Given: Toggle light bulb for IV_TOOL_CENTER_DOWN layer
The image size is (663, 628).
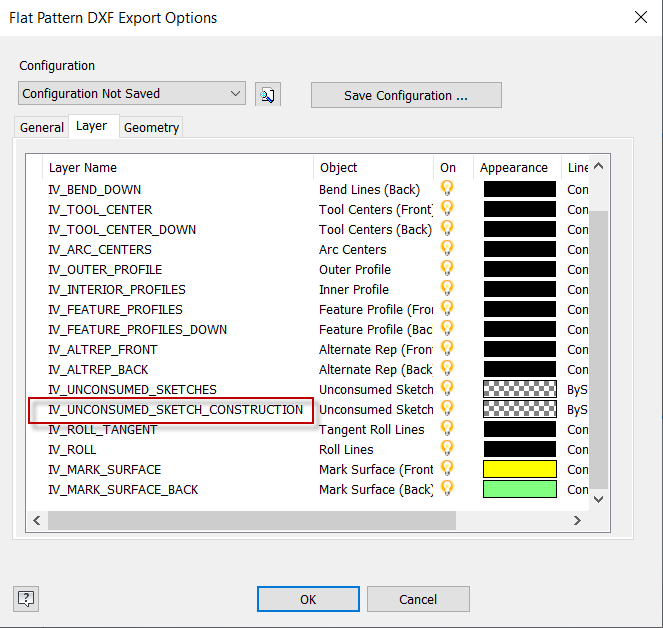Looking at the screenshot, I should click(x=447, y=228).
